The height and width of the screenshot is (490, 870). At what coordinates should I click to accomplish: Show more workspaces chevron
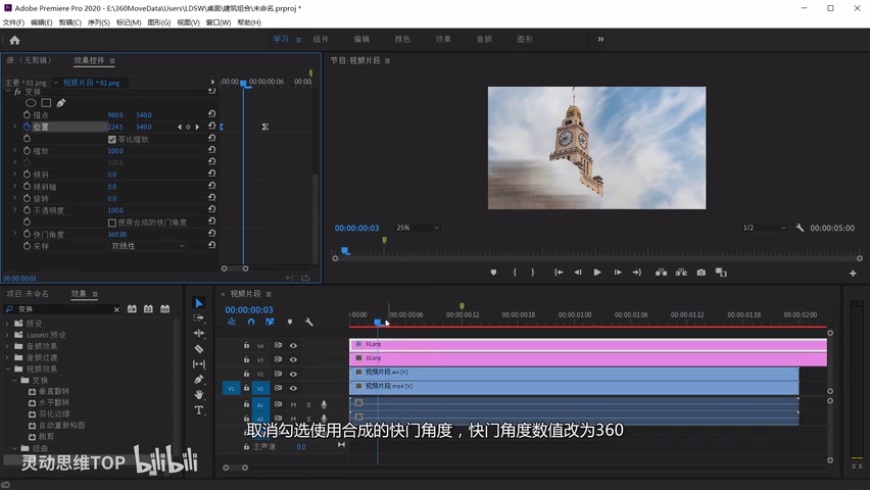(x=600, y=39)
